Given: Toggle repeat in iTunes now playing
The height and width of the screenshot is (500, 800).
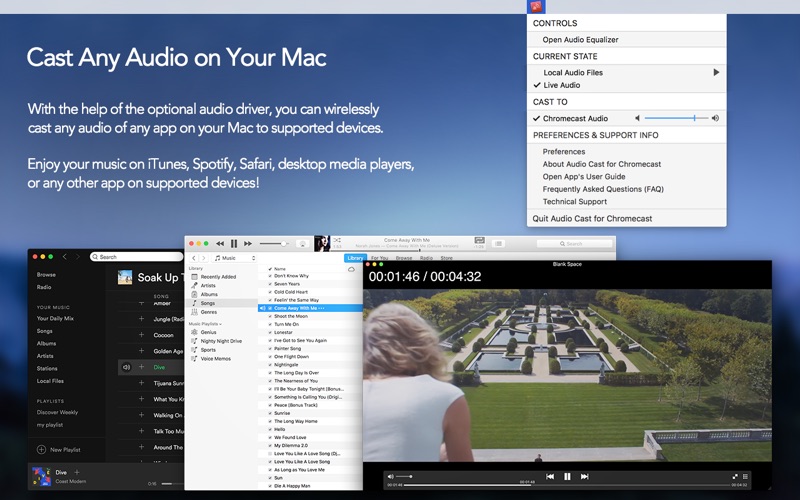Looking at the screenshot, I should tap(479, 240).
